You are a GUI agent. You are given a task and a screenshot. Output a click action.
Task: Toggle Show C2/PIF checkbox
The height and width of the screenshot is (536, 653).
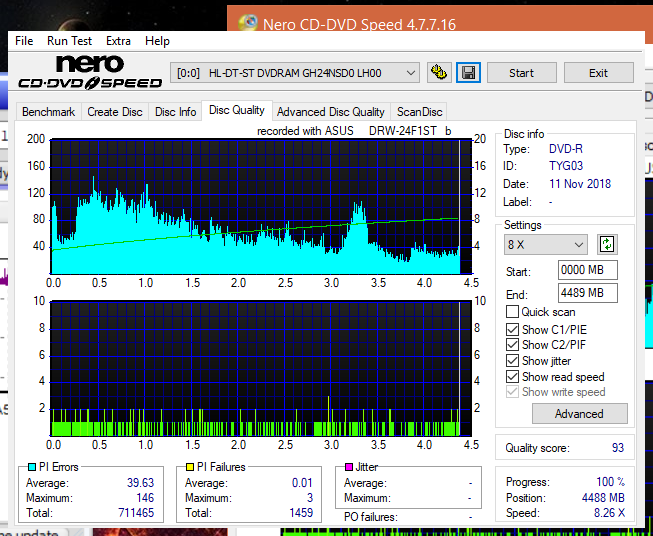512,345
